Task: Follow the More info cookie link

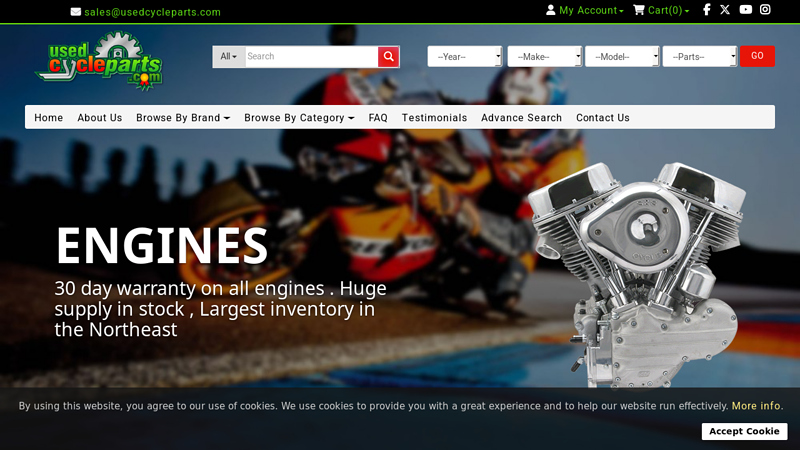Action: coord(756,406)
